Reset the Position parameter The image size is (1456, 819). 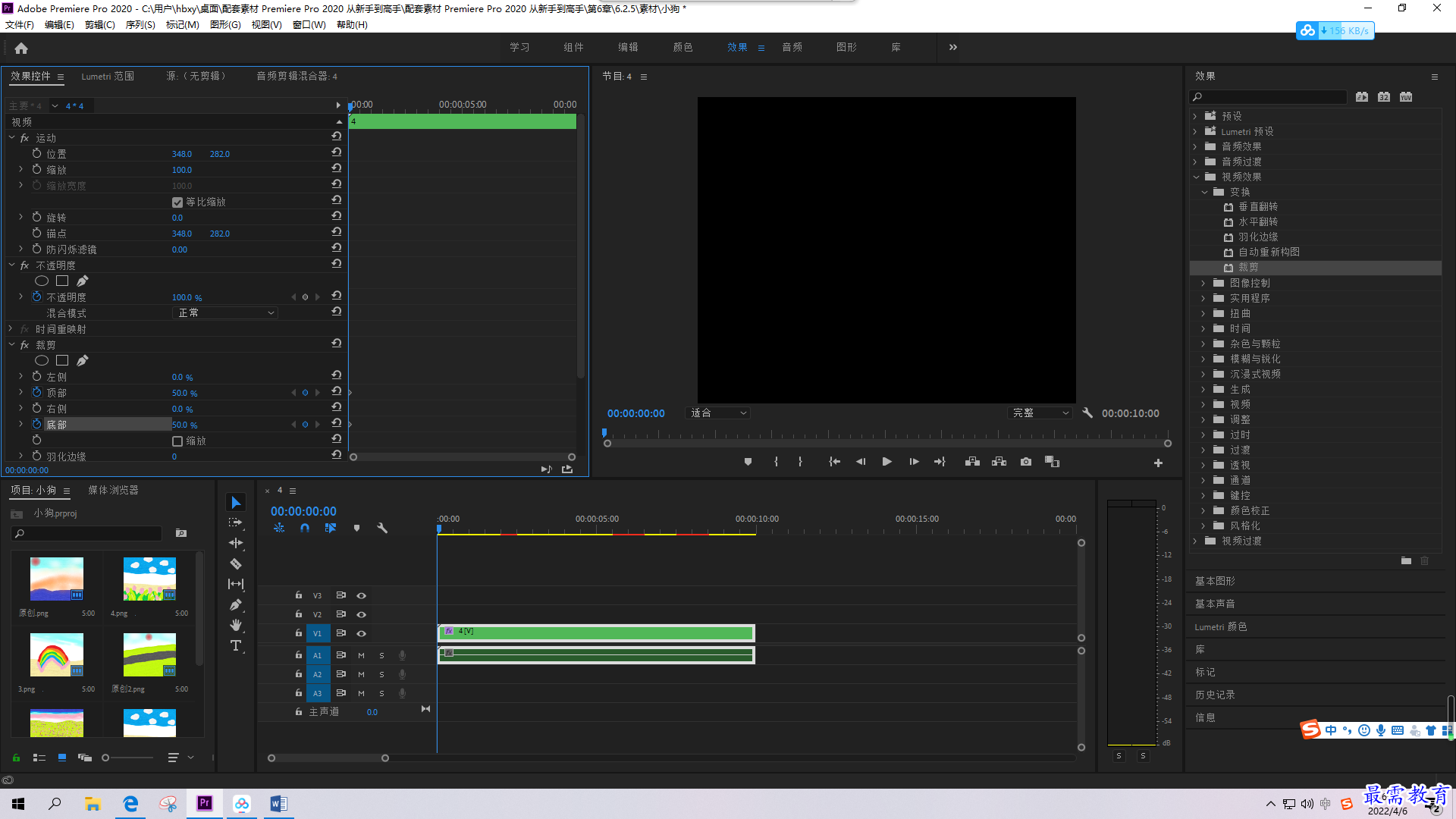[x=336, y=153]
